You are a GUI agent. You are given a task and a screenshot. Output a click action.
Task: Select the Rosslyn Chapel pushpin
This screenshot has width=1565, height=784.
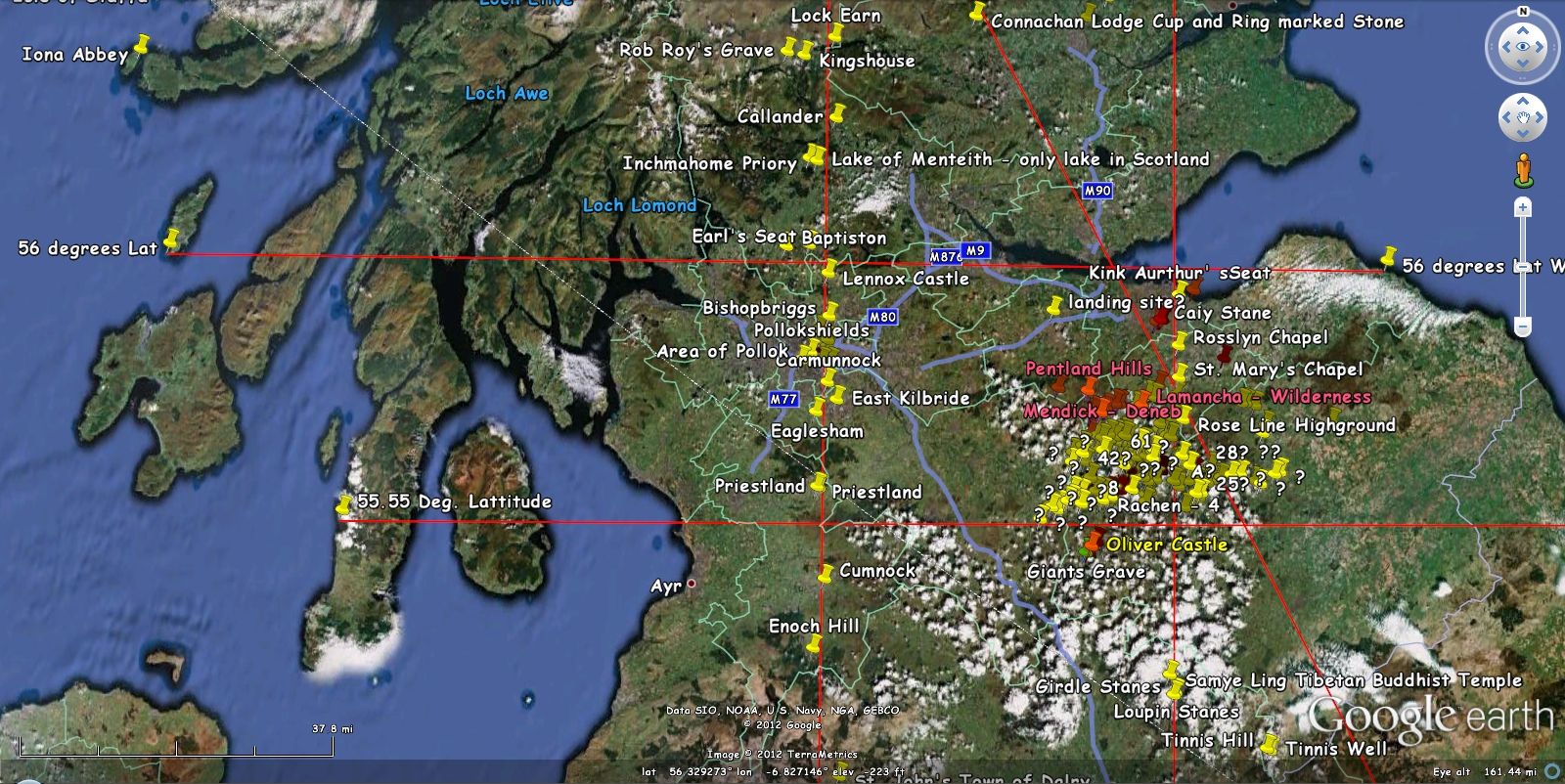(1180, 342)
